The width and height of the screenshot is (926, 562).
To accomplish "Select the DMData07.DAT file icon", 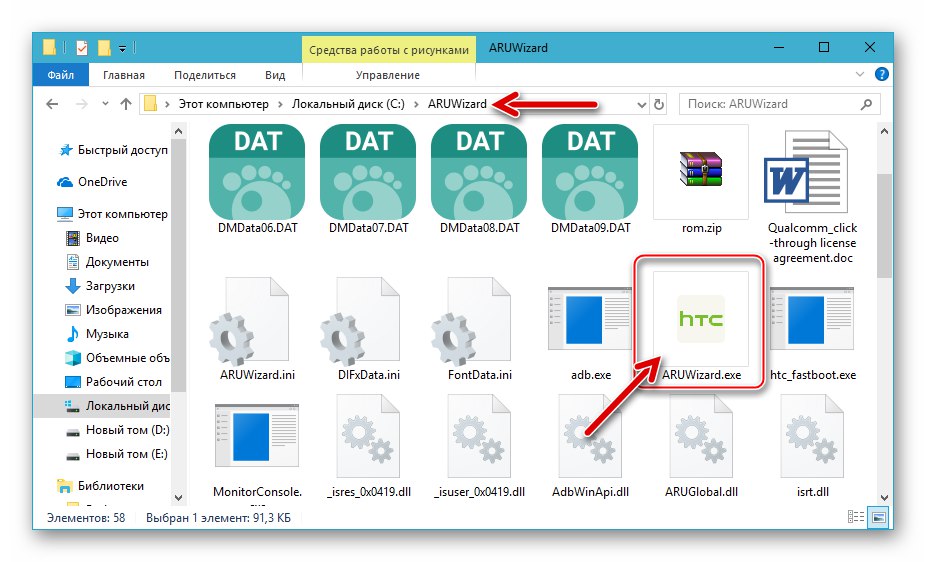I will (368, 171).
